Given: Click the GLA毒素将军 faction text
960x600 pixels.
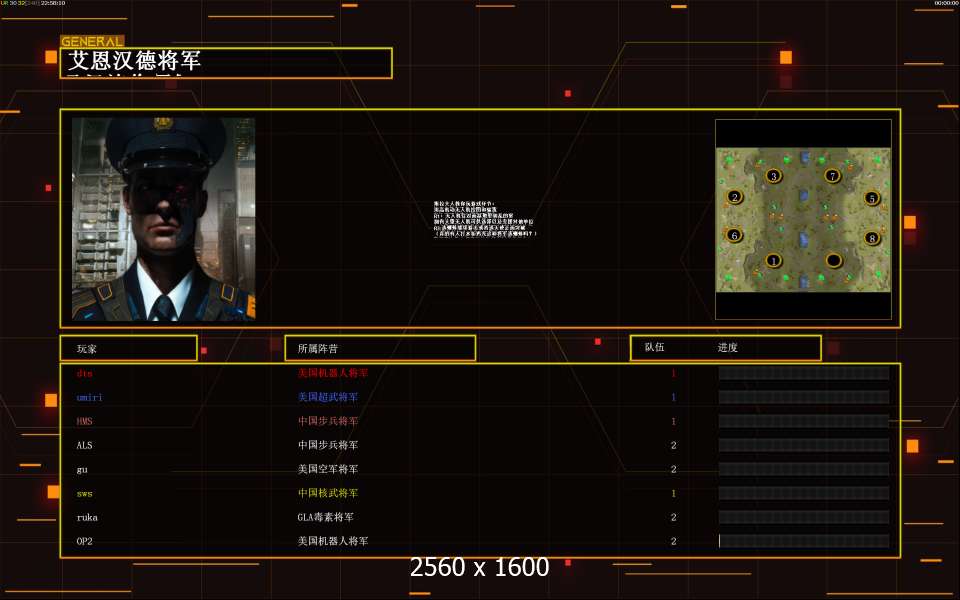Looking at the screenshot, I should pyautogui.click(x=326, y=517).
